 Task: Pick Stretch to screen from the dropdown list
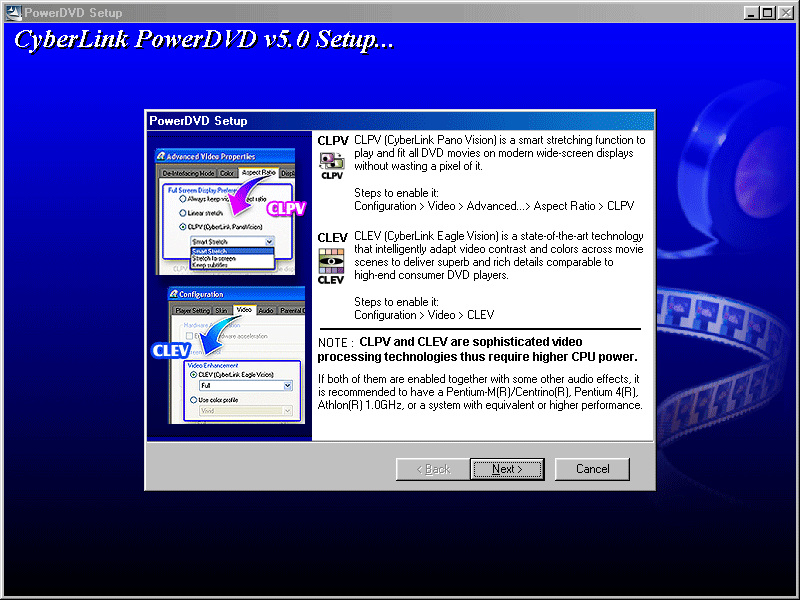tap(232, 258)
